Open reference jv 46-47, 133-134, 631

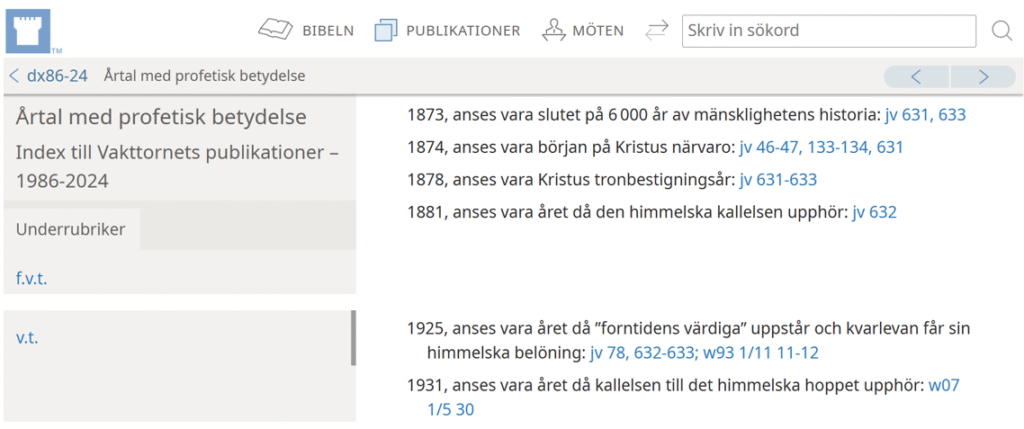(821, 147)
